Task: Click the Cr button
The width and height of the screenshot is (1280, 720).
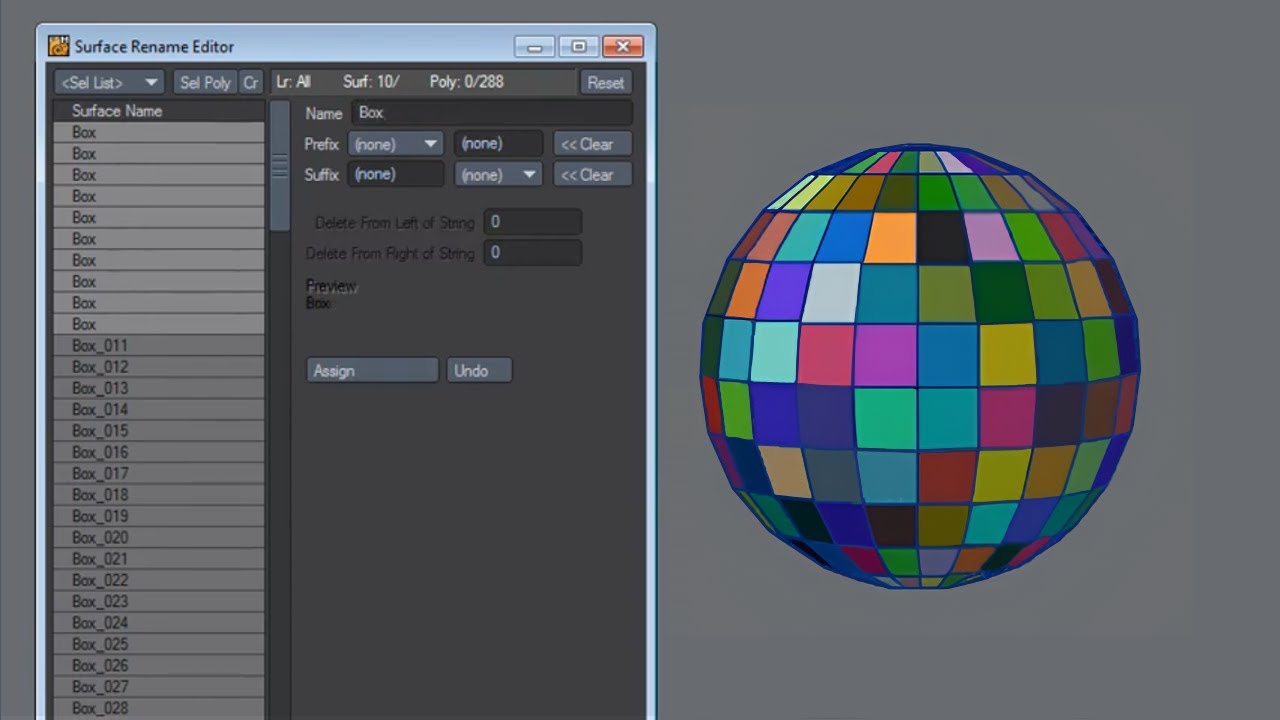Action: [251, 83]
